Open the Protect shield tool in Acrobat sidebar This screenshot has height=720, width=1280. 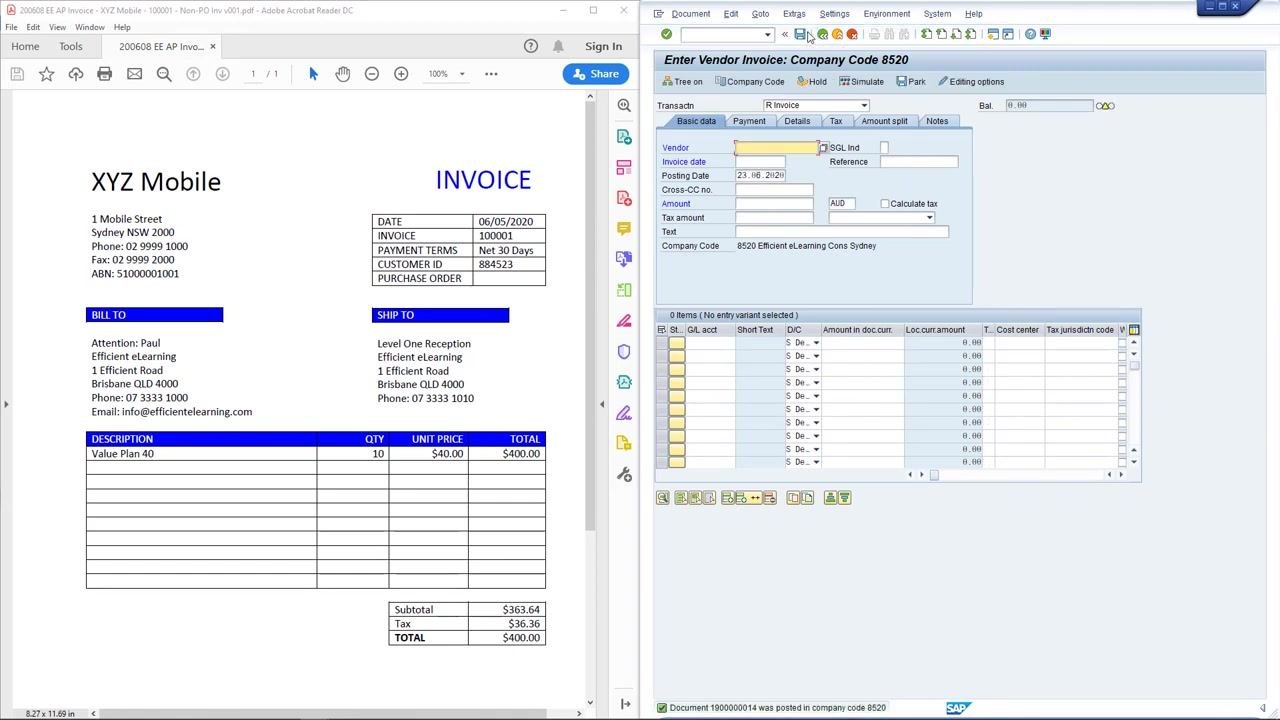(624, 351)
